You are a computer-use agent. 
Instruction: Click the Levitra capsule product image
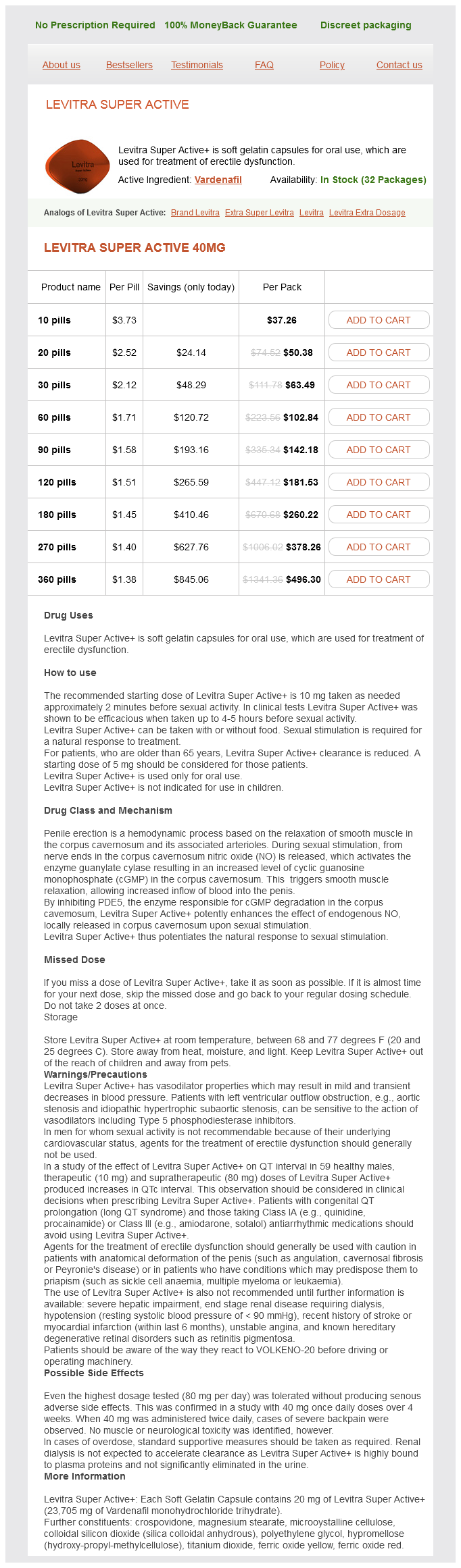click(x=78, y=165)
